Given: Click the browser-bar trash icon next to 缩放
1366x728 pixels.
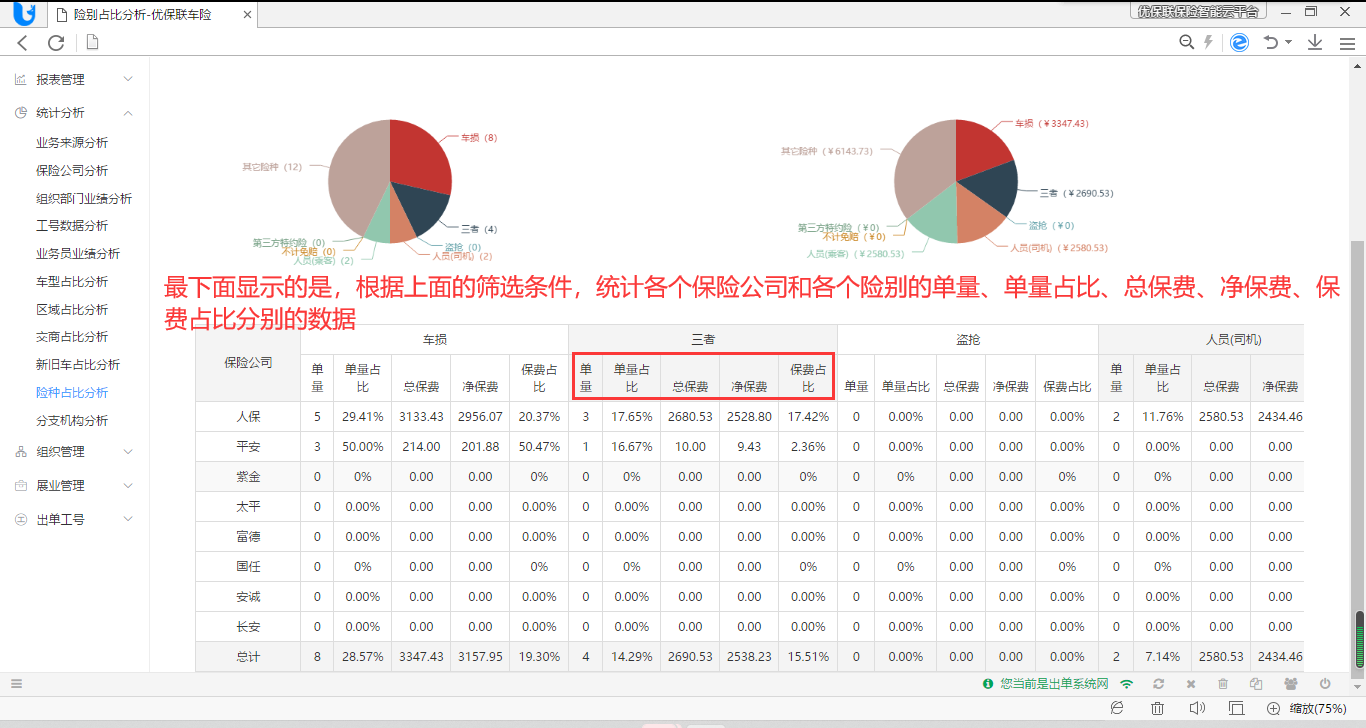Looking at the screenshot, I should point(1157,708).
